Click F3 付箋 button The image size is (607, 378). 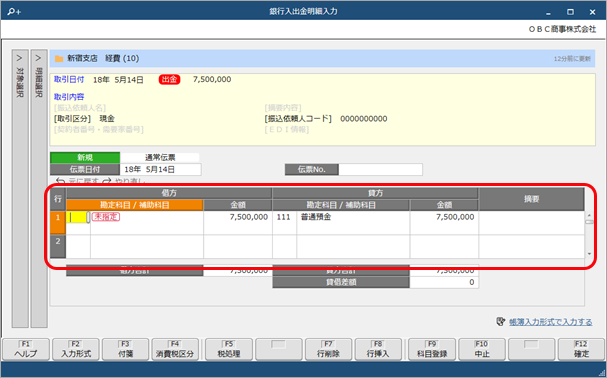pos(125,349)
